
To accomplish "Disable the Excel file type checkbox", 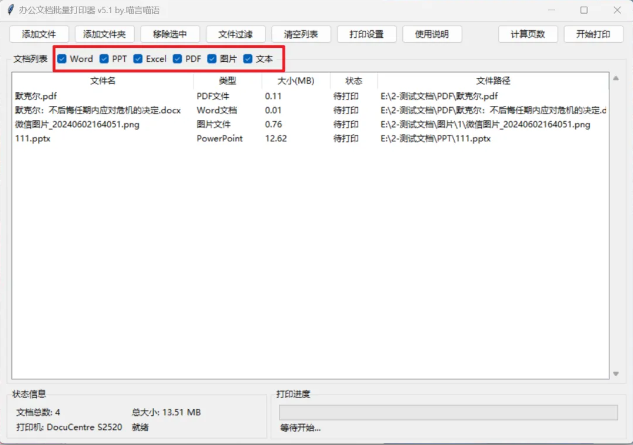I will (139, 59).
